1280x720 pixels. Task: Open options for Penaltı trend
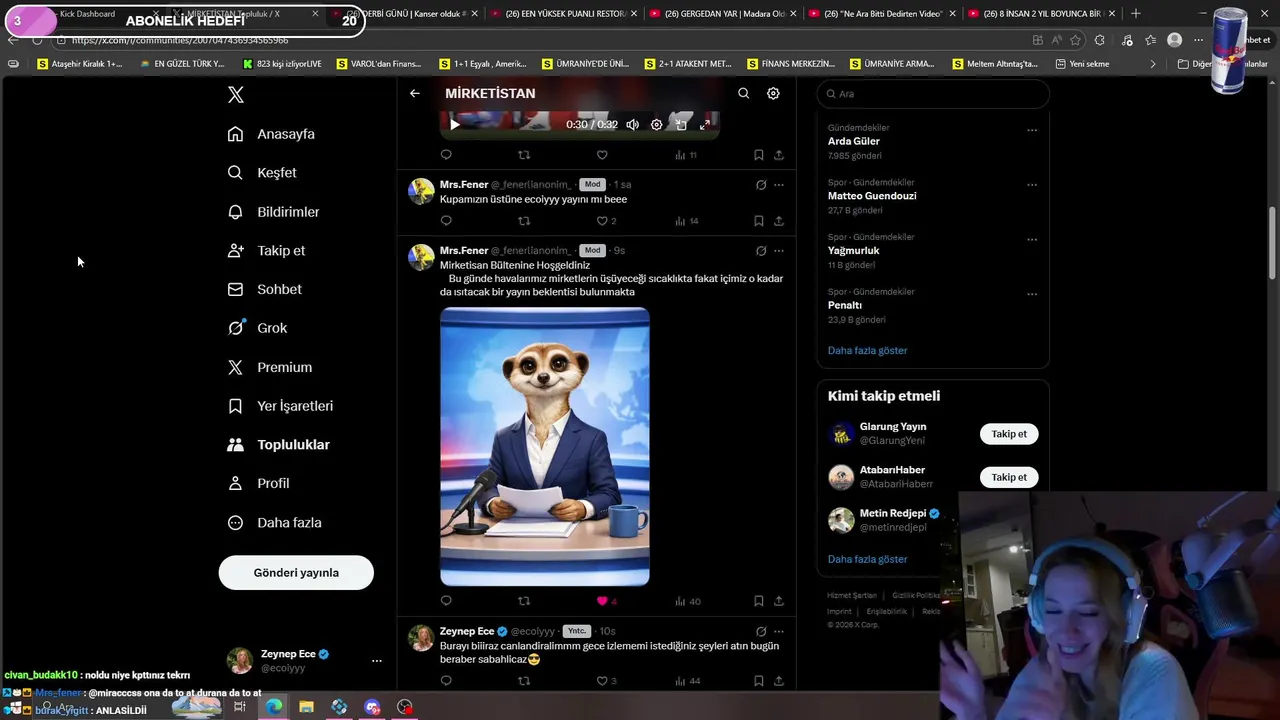point(1032,295)
